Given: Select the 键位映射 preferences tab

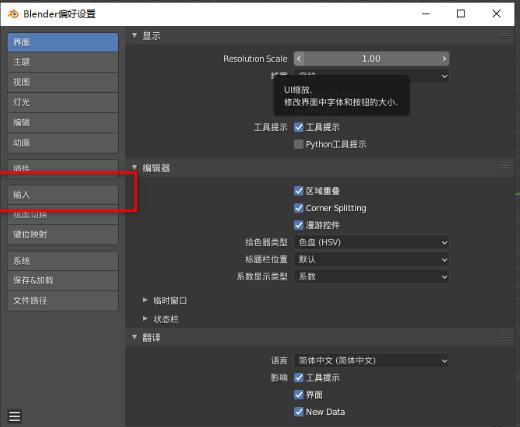Looking at the screenshot, I should [63, 235].
